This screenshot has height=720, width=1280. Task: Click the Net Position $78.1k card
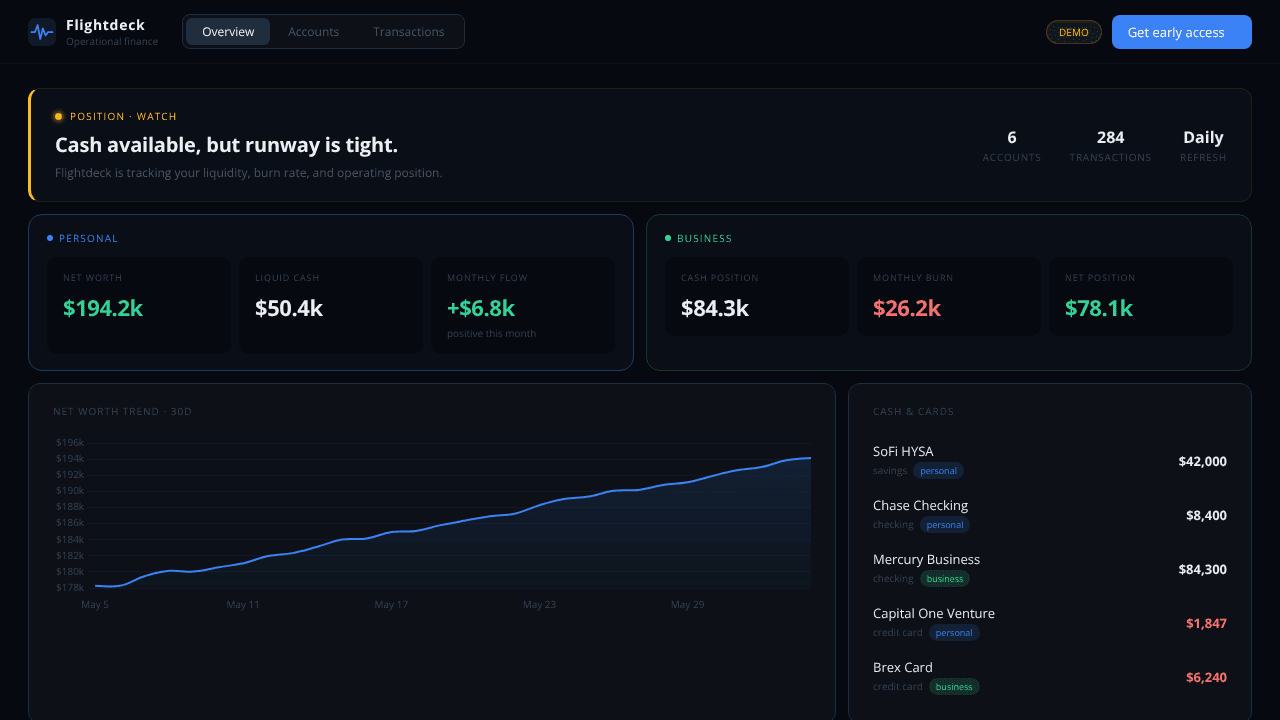(1141, 296)
